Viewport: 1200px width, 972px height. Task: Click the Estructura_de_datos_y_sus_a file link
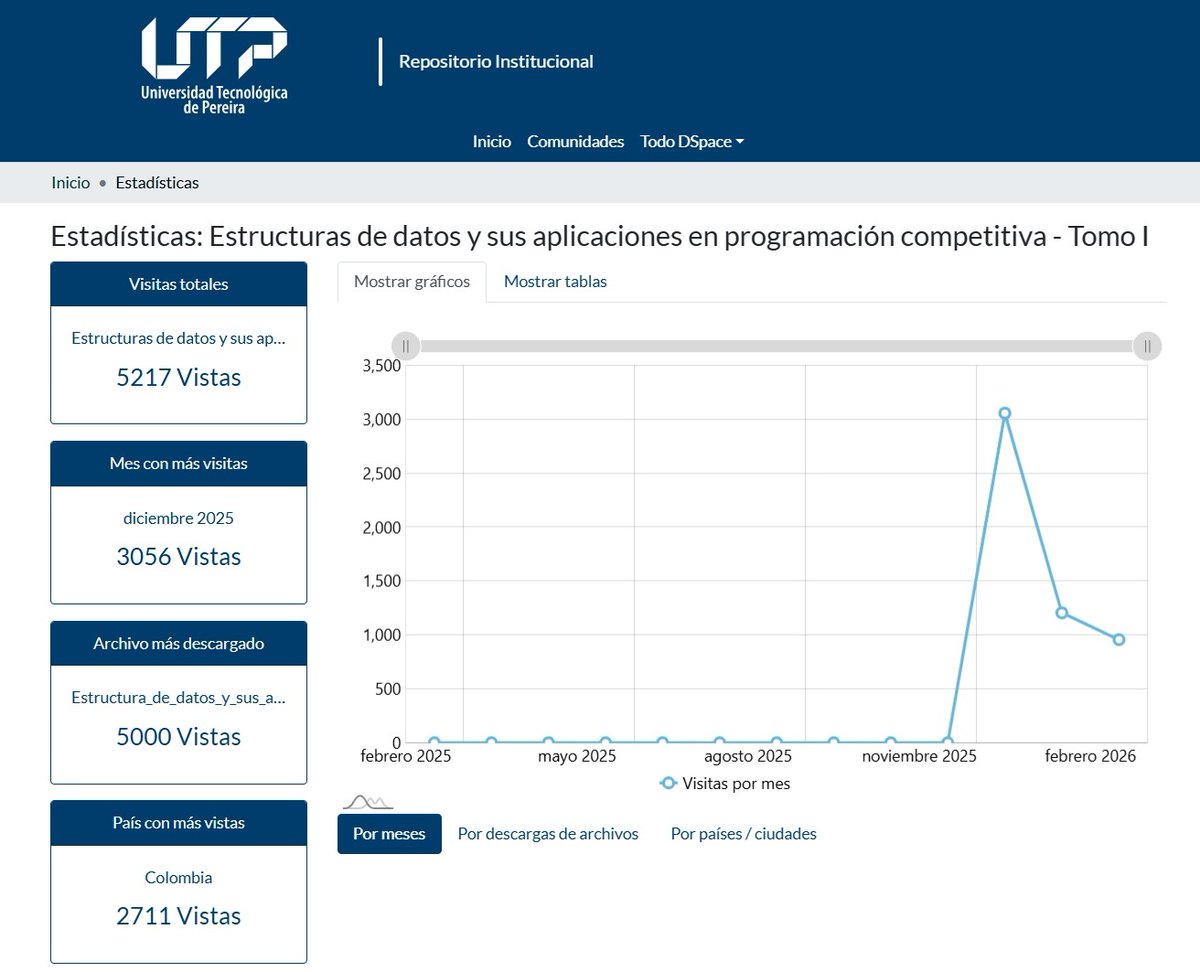coord(178,698)
